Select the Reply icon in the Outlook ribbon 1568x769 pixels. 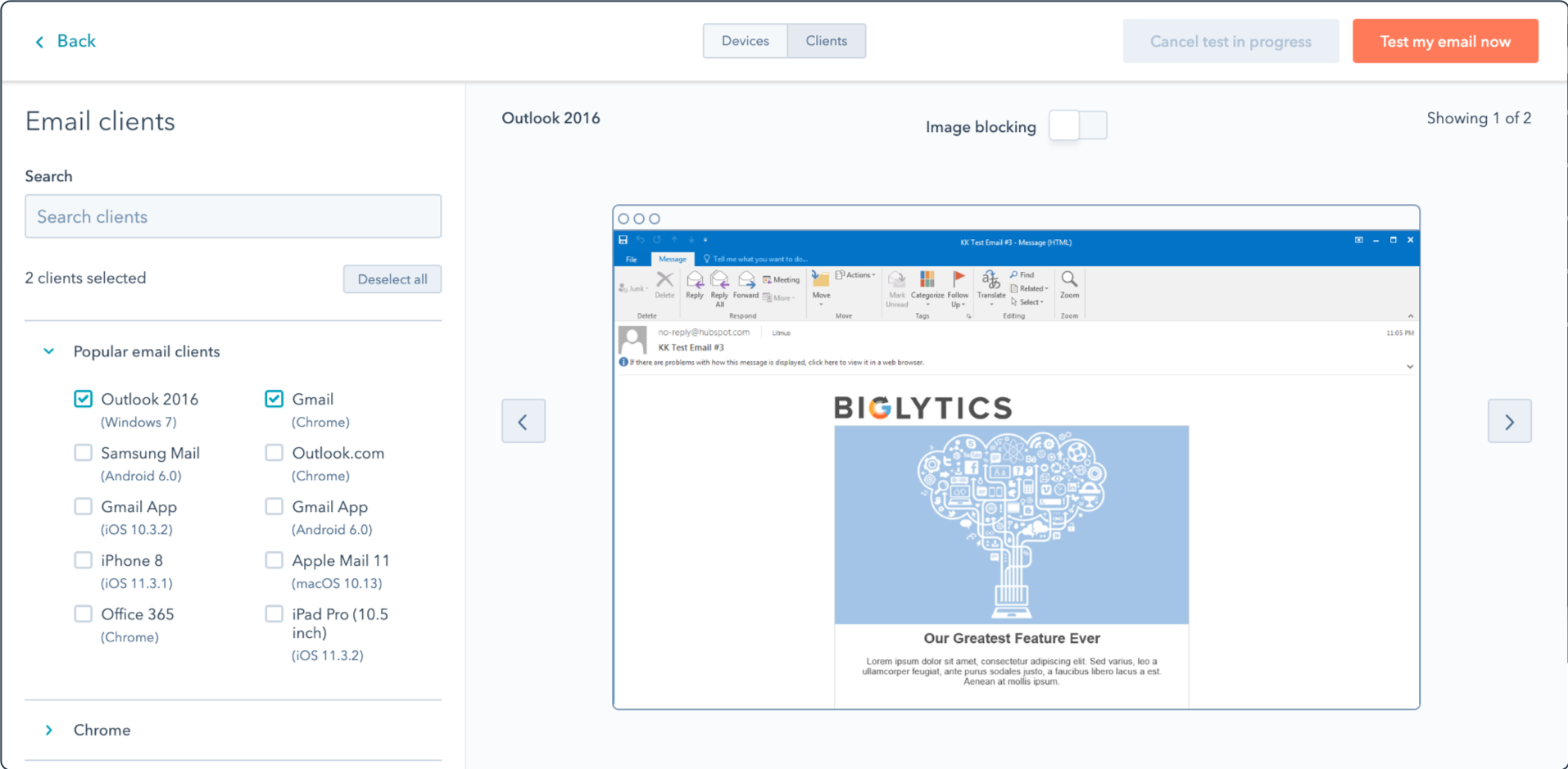pyautogui.click(x=696, y=280)
